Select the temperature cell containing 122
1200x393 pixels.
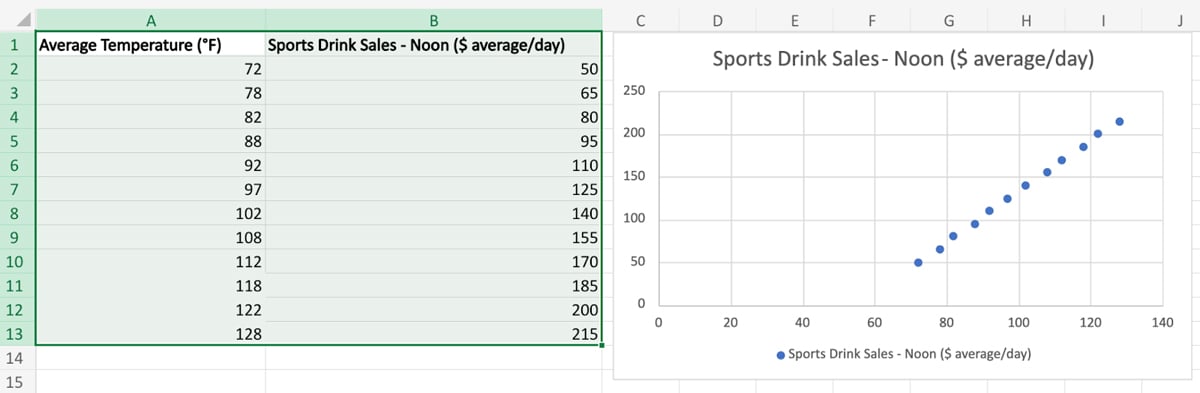[x=150, y=310]
